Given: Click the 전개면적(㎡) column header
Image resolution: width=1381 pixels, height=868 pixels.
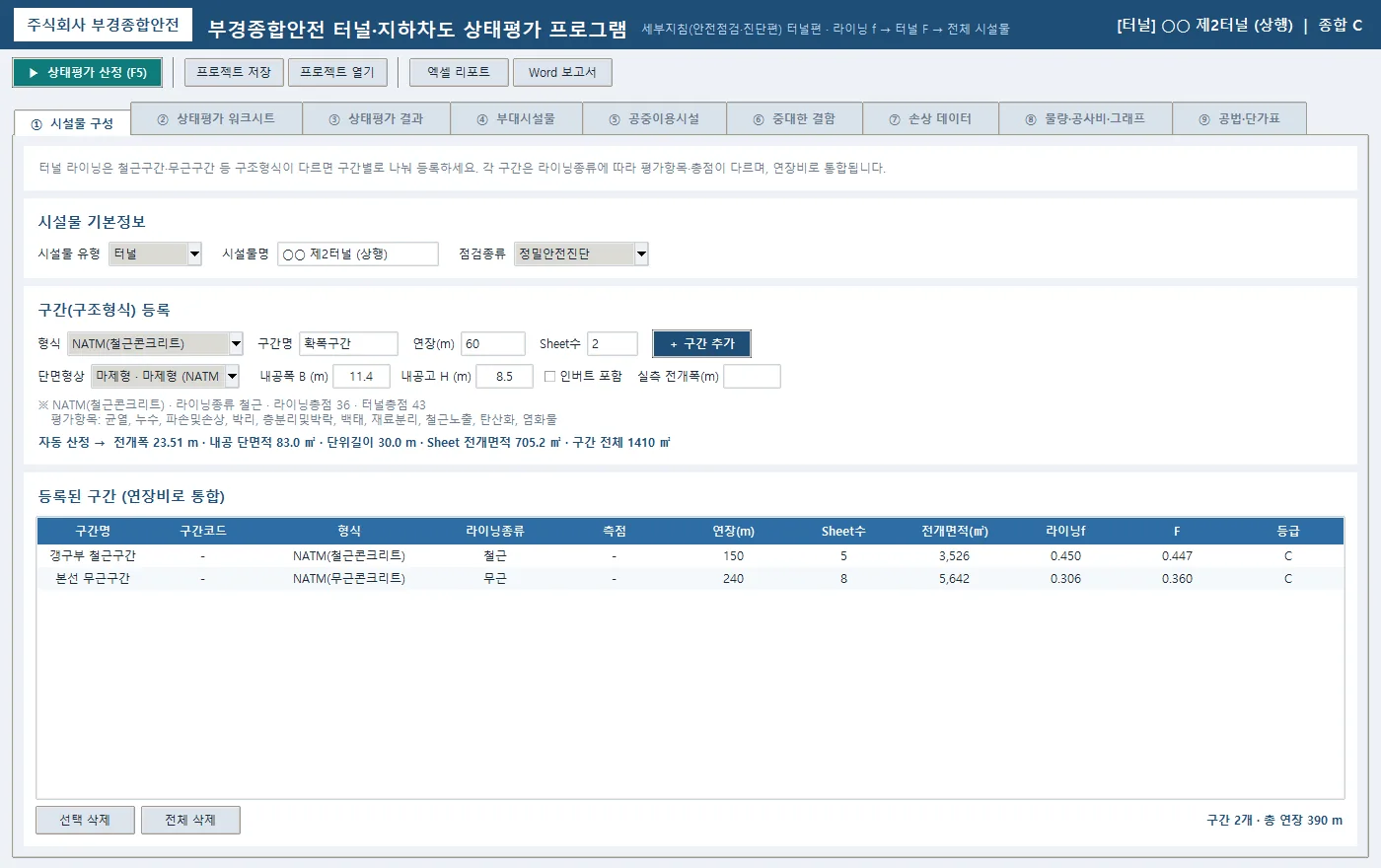Looking at the screenshot, I should tap(955, 531).
